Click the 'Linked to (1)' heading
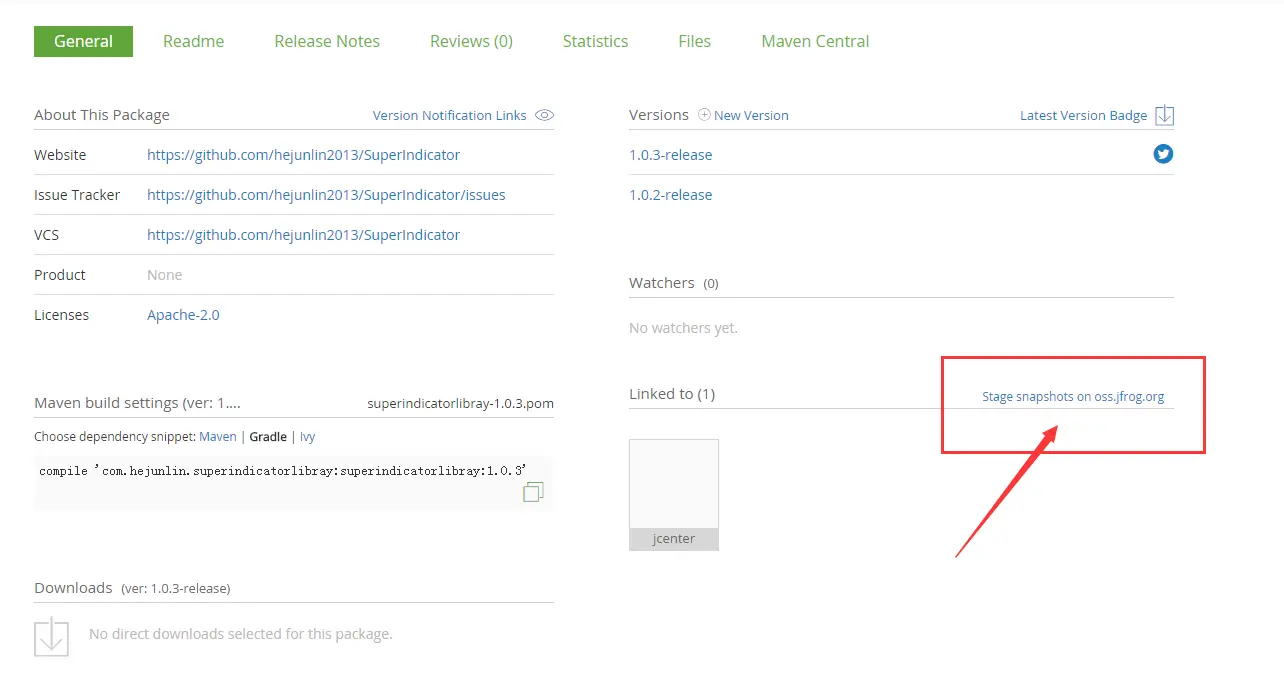Image resolution: width=1284 pixels, height=691 pixels. point(672,394)
